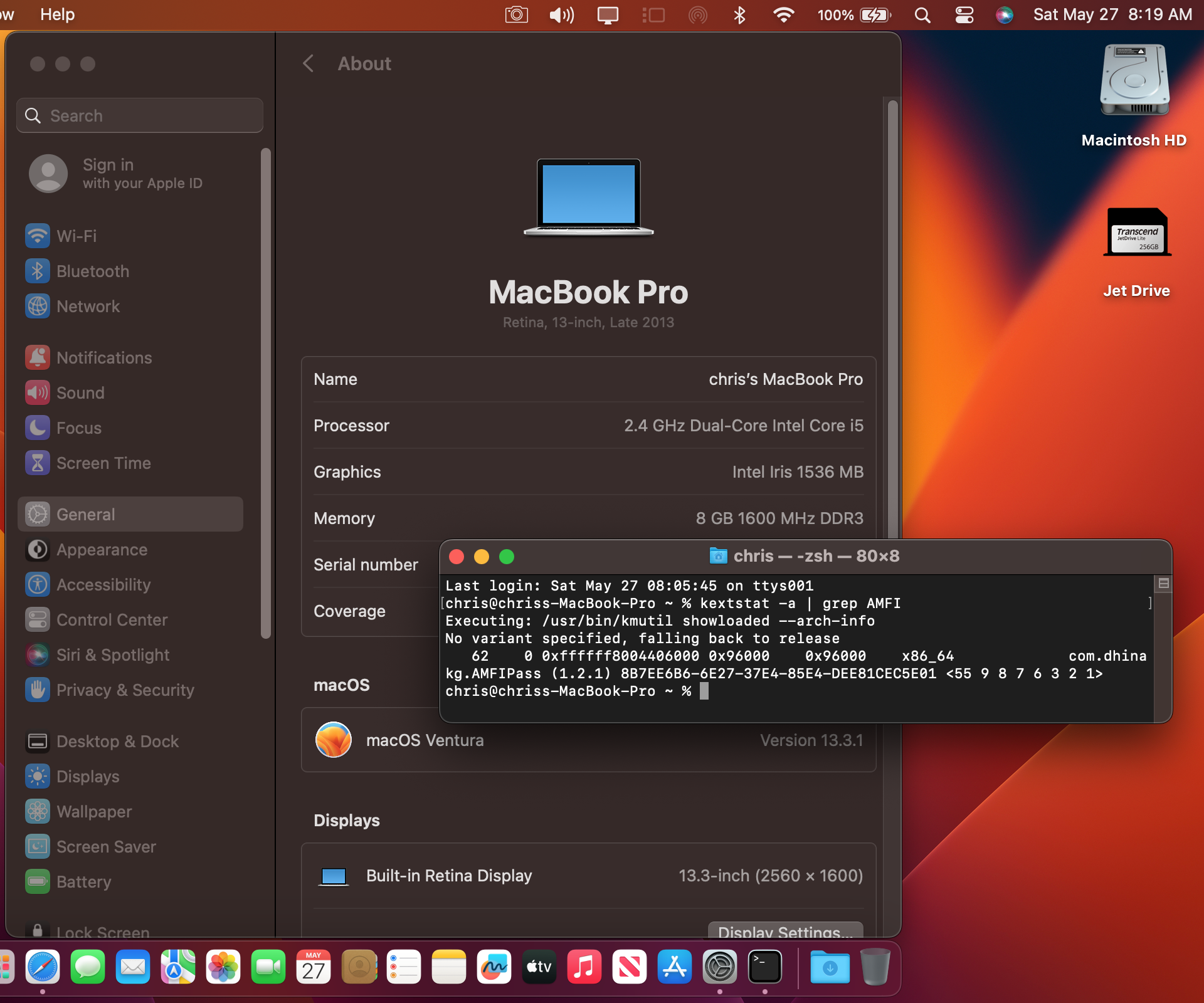1204x1003 pixels.
Task: Open Appearance settings in sidebar
Action: point(130,550)
